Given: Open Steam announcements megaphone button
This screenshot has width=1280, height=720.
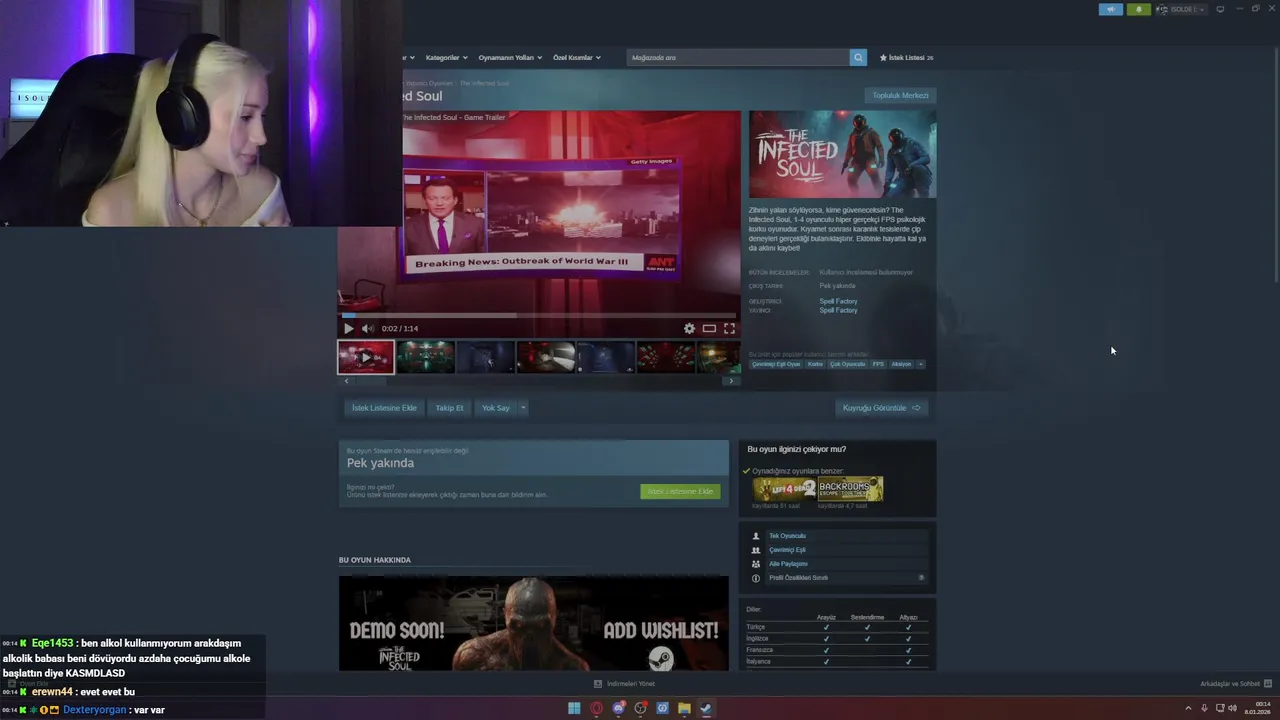Looking at the screenshot, I should 1111,9.
